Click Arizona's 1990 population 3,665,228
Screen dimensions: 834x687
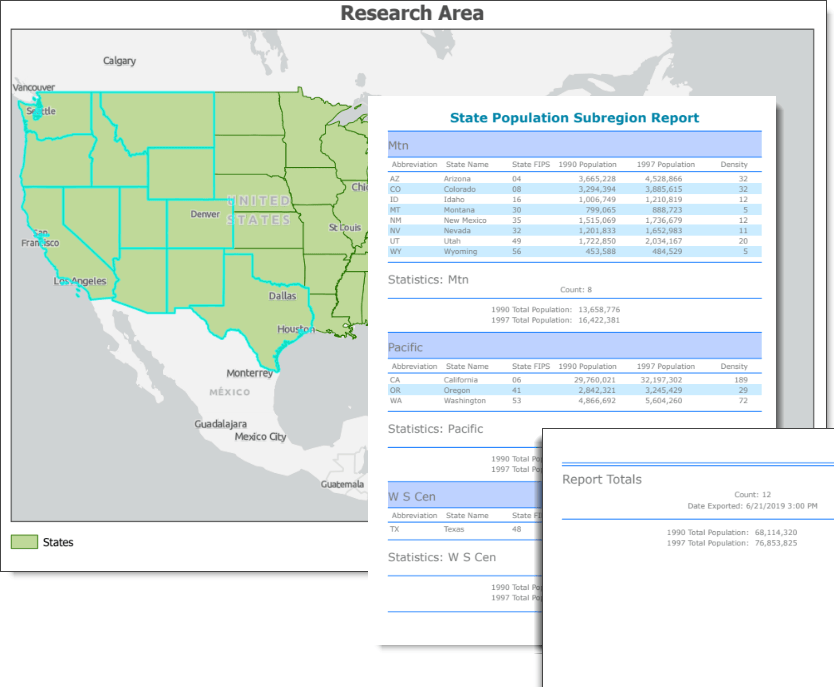[597, 179]
